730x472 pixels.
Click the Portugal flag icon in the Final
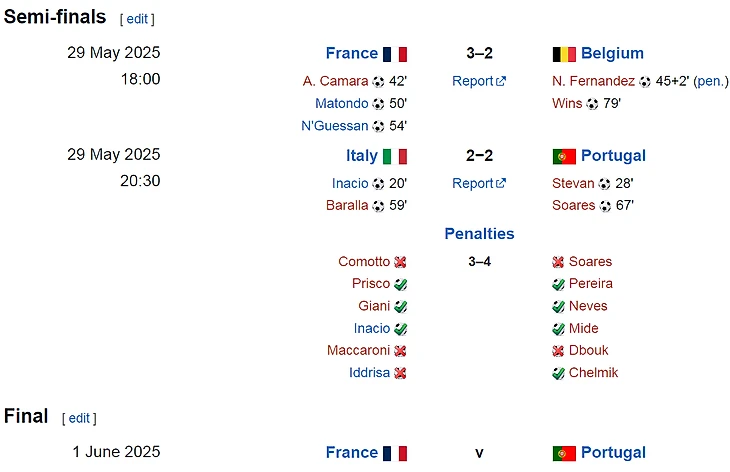pyautogui.click(x=564, y=453)
